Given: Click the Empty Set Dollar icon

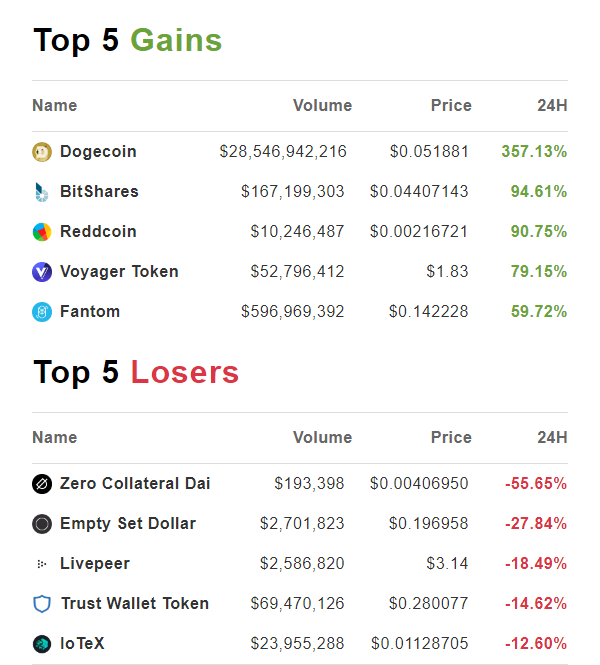Looking at the screenshot, I should pyautogui.click(x=41, y=524).
